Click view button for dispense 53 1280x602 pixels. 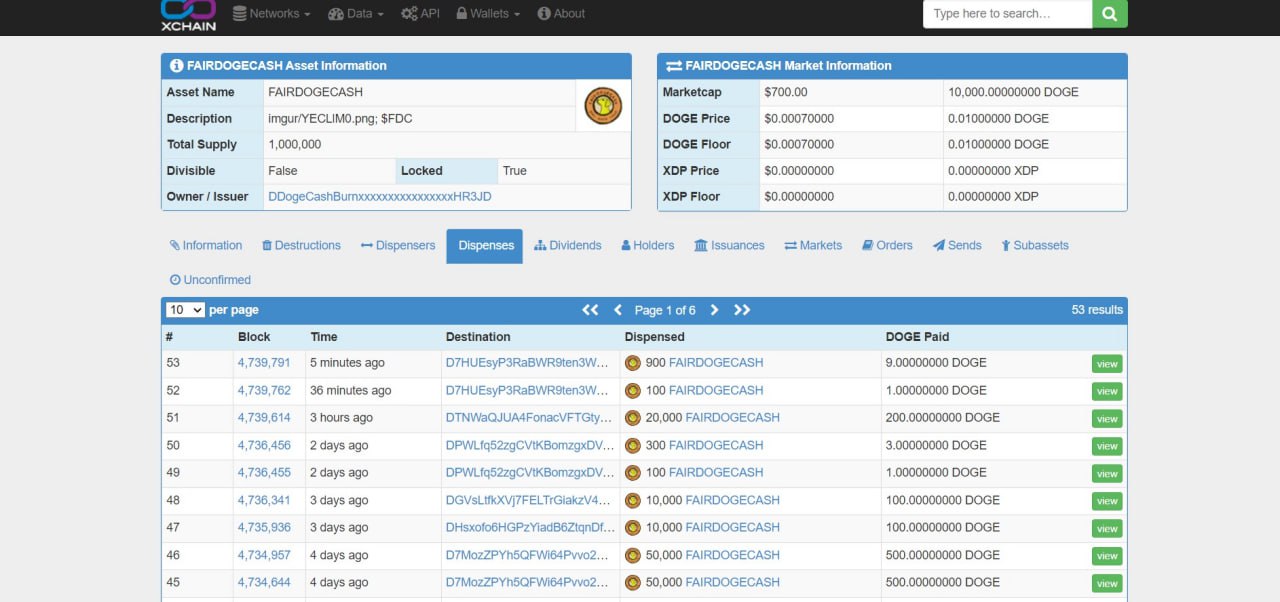(1107, 364)
